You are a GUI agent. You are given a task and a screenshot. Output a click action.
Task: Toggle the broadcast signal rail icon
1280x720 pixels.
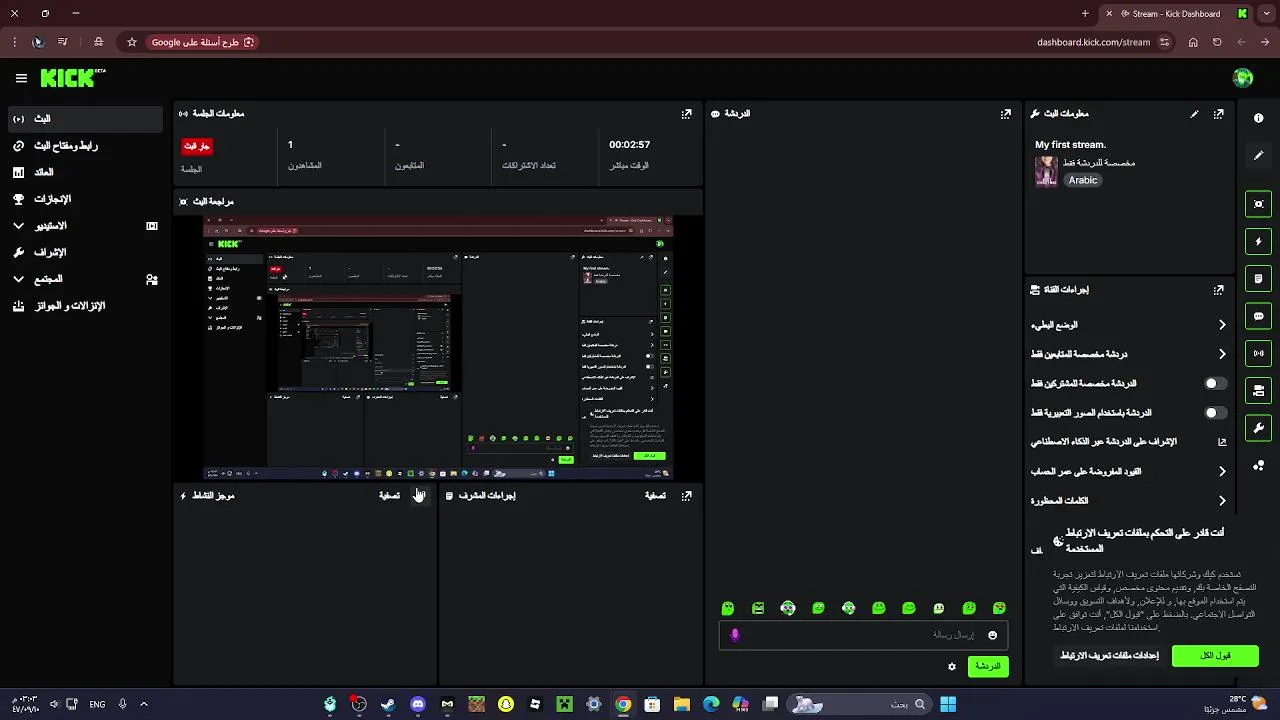click(1258, 353)
